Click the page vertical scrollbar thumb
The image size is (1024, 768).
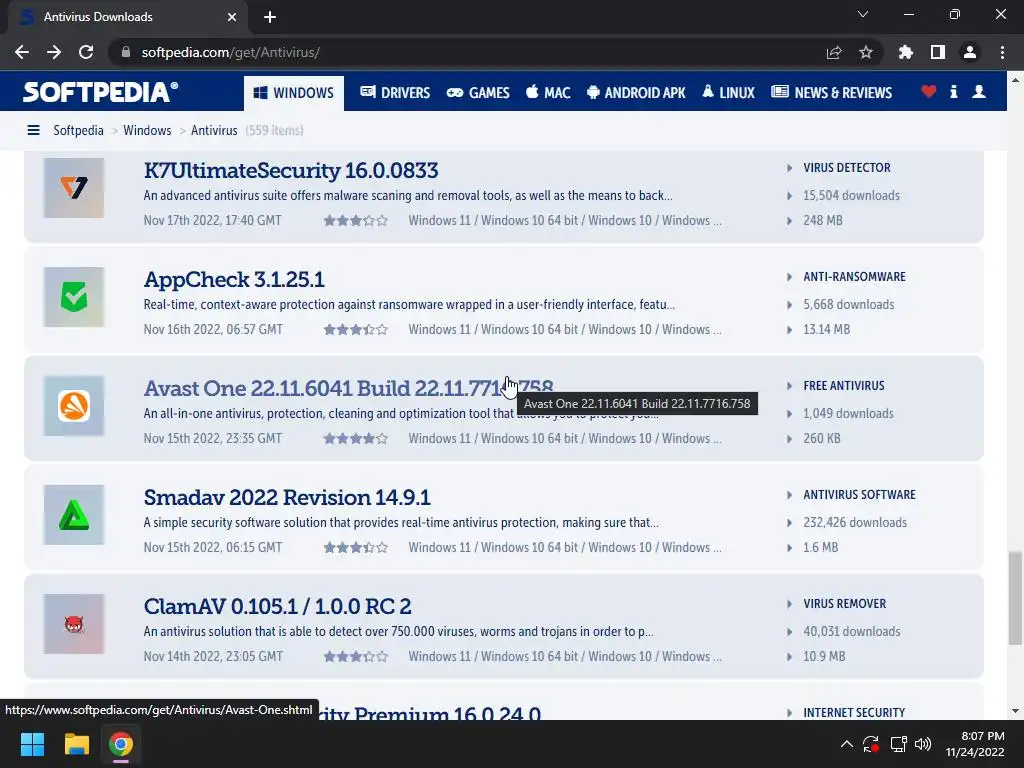click(1015, 598)
